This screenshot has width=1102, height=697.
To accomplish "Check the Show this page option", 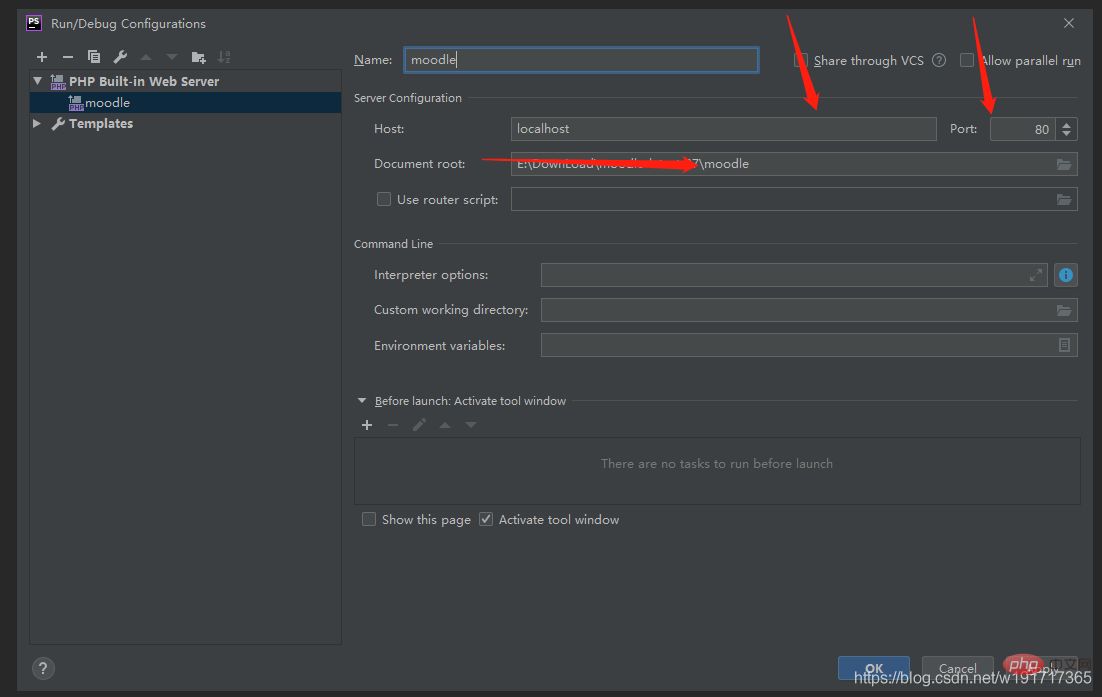I will [369, 519].
